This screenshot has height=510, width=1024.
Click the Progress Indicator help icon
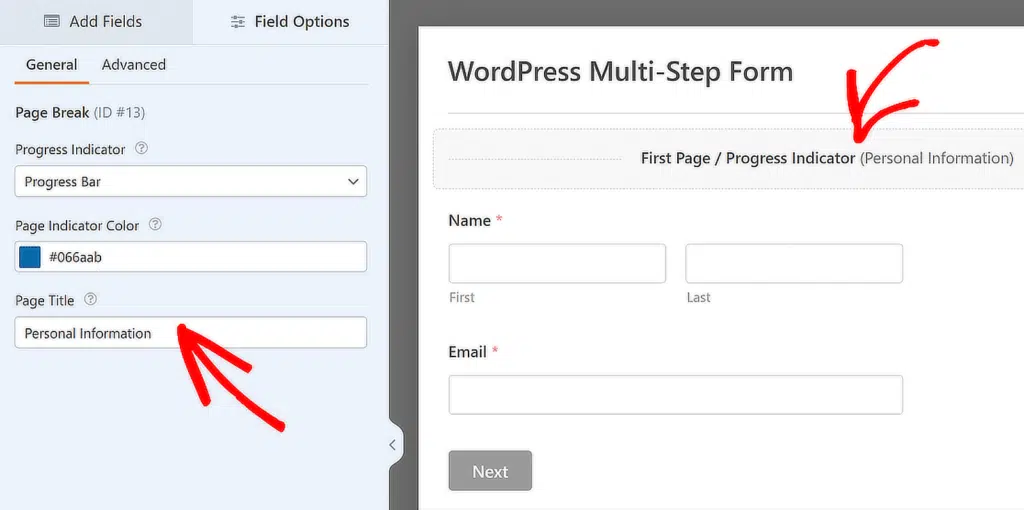141,148
